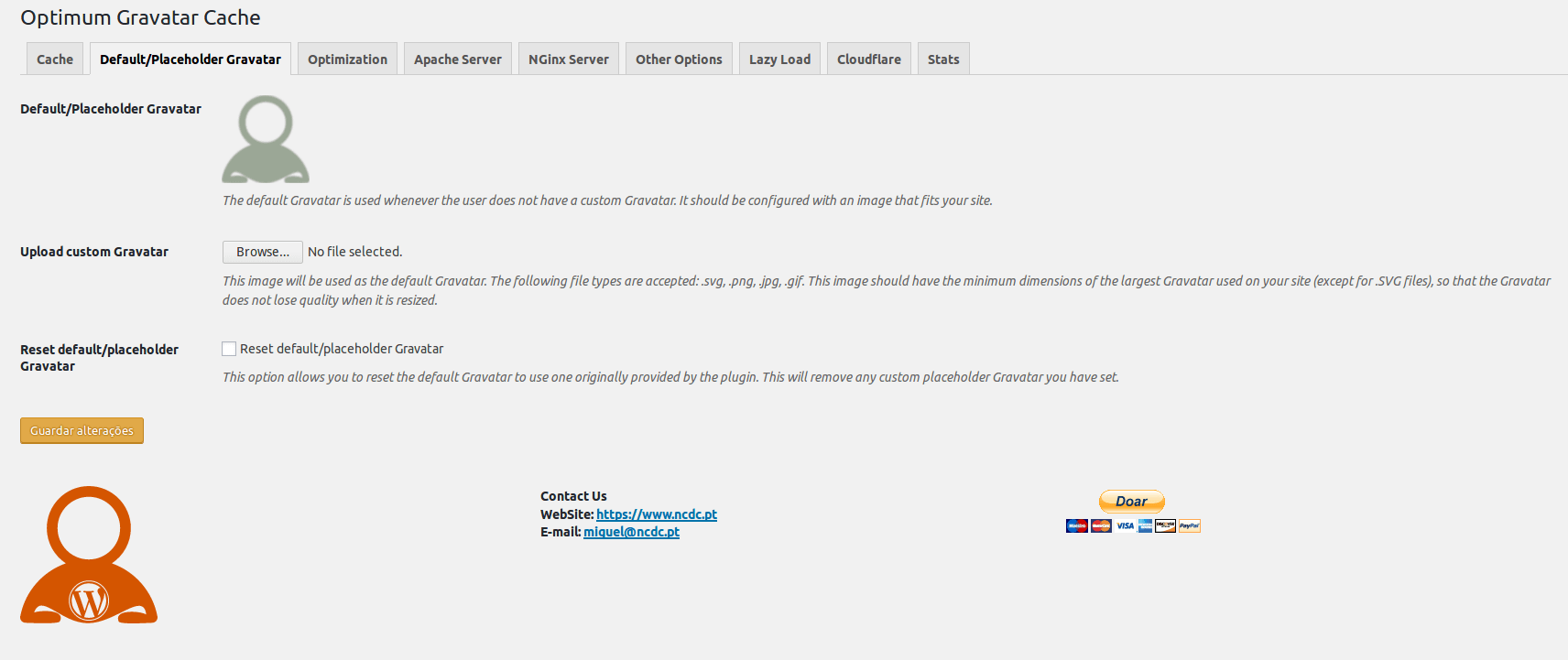Click the 'Optimum Gravatar Cache' page heading
This screenshot has width=1568, height=660.
140,17
